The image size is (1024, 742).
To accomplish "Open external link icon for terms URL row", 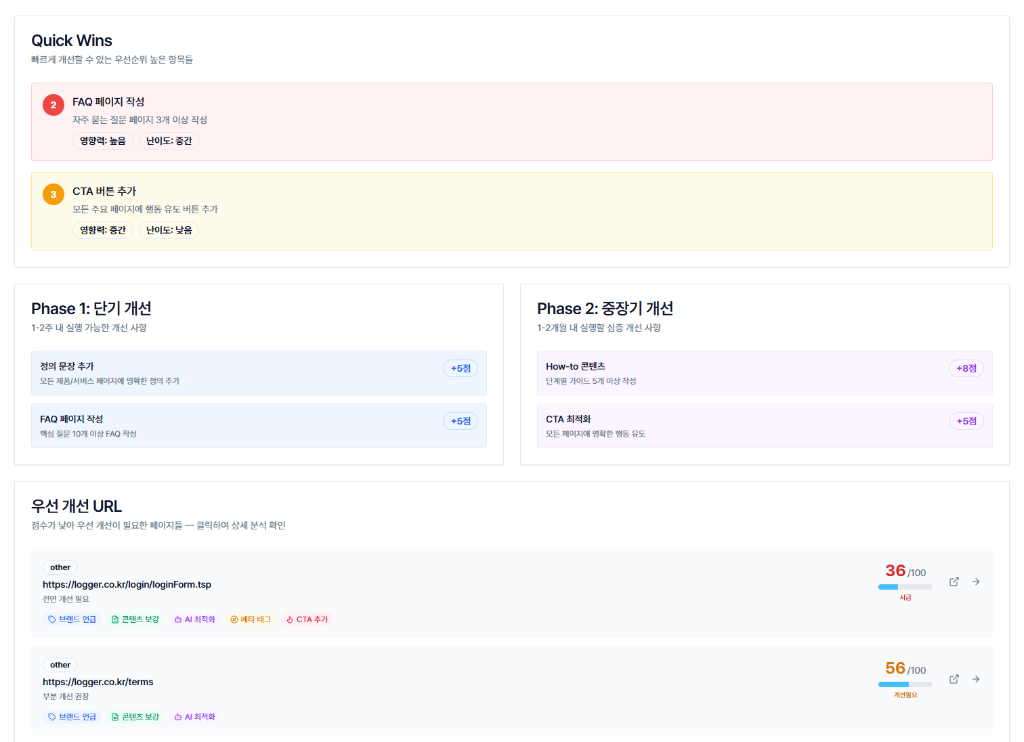I will 954,679.
